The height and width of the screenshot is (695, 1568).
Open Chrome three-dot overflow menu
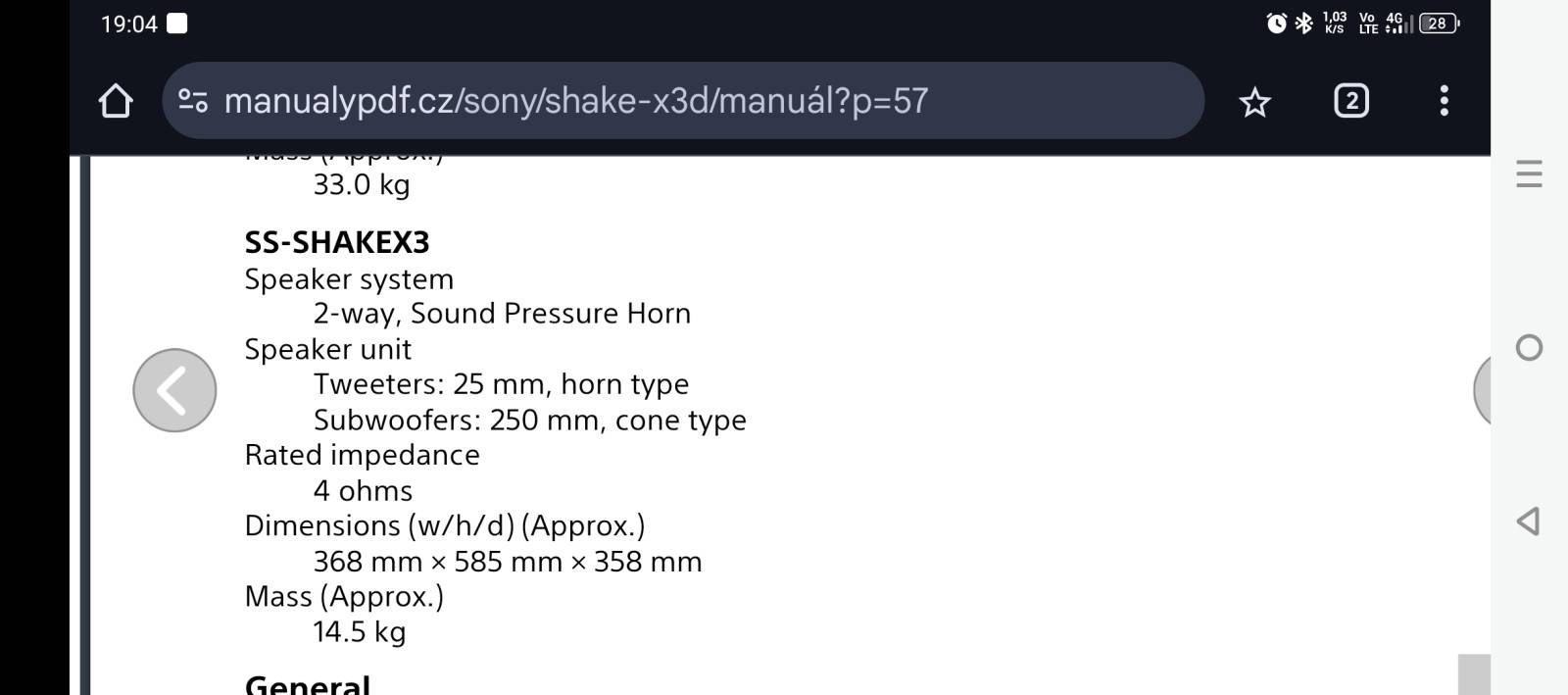(1444, 100)
